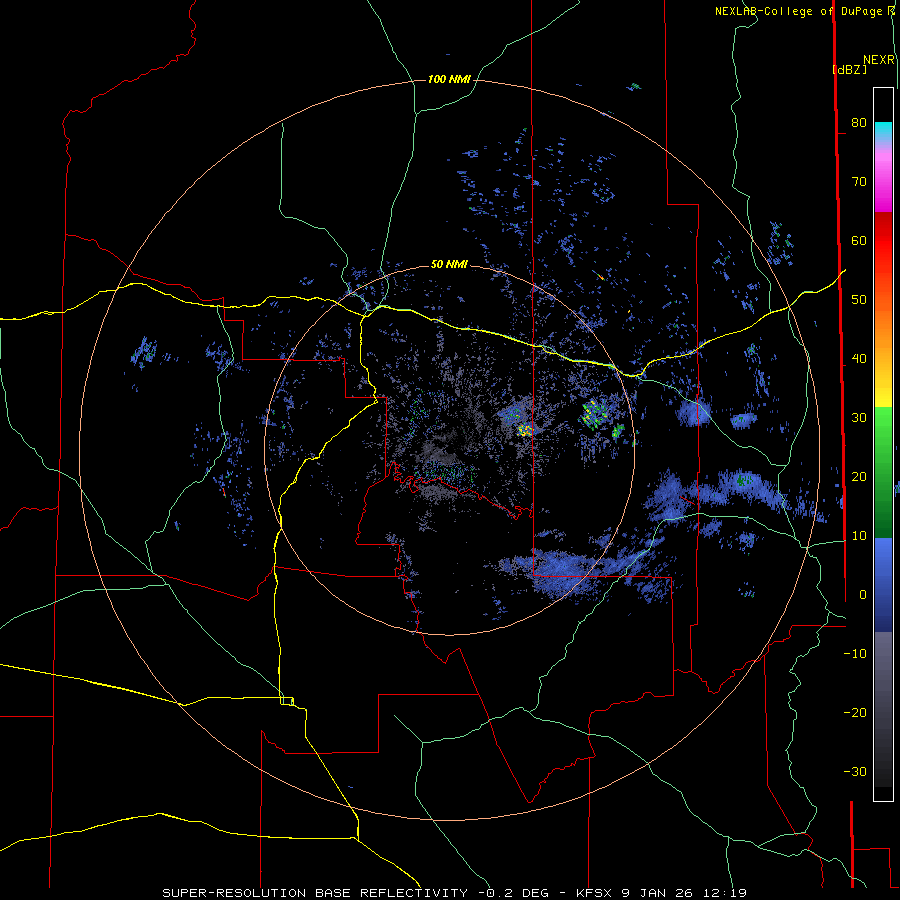Click the 40 dBZ scale label
900x900 pixels.
[x=859, y=359]
